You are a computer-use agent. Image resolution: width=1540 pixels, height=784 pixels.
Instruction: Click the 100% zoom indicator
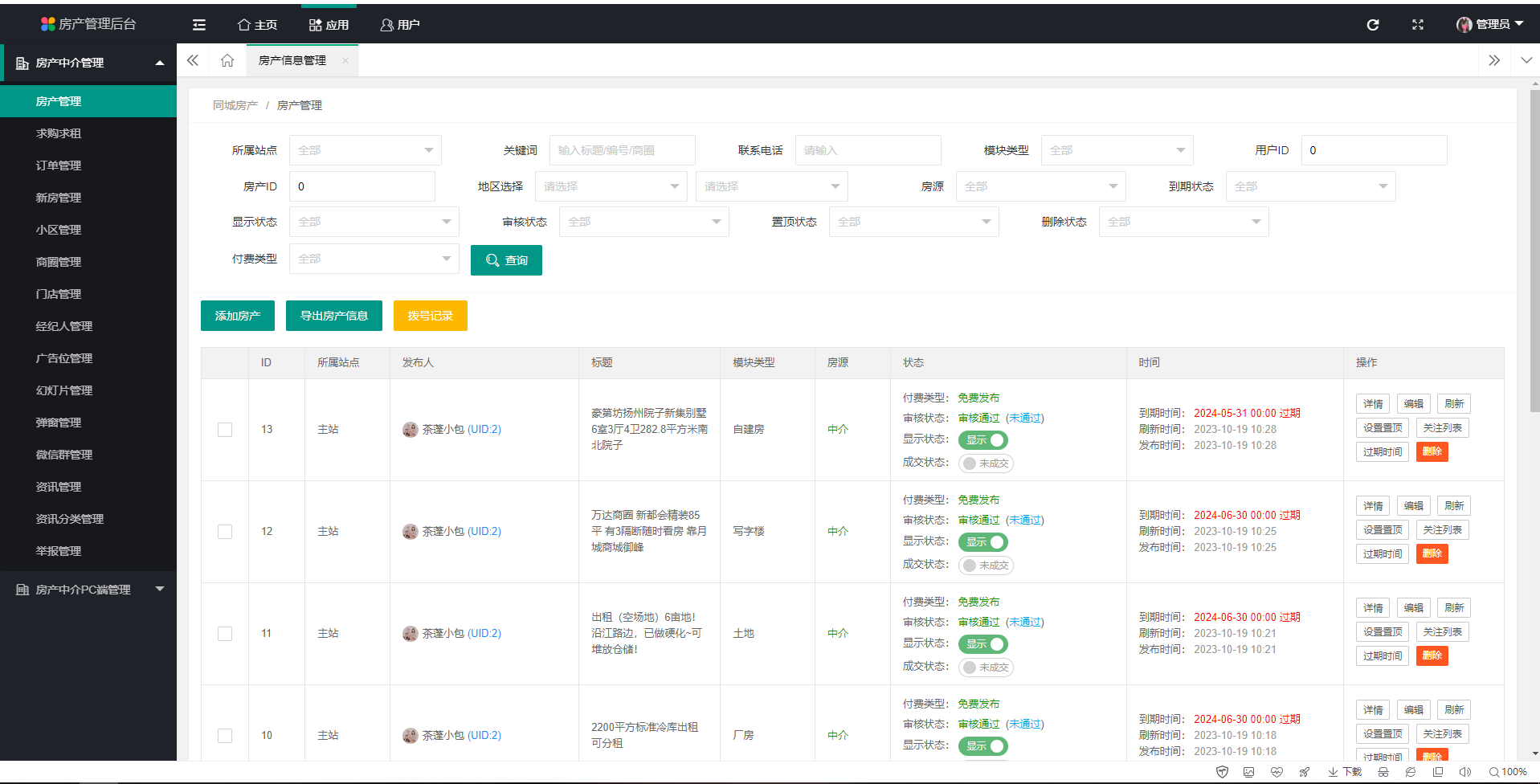1508,772
